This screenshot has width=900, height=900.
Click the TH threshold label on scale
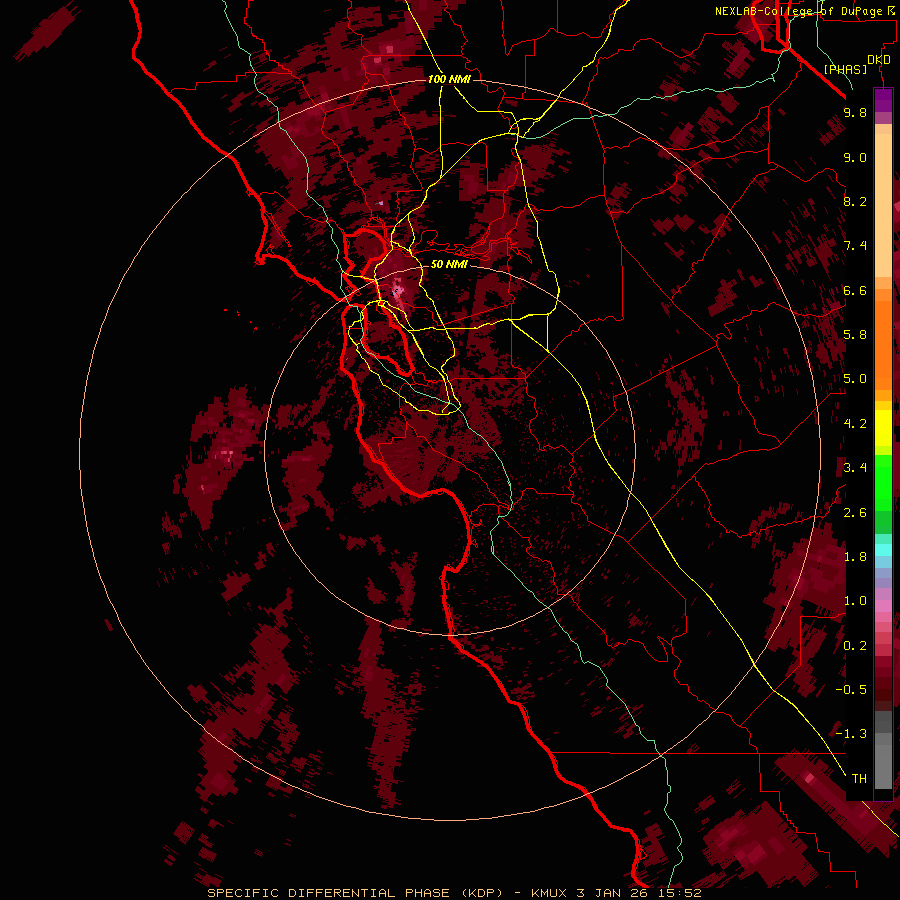[859, 779]
